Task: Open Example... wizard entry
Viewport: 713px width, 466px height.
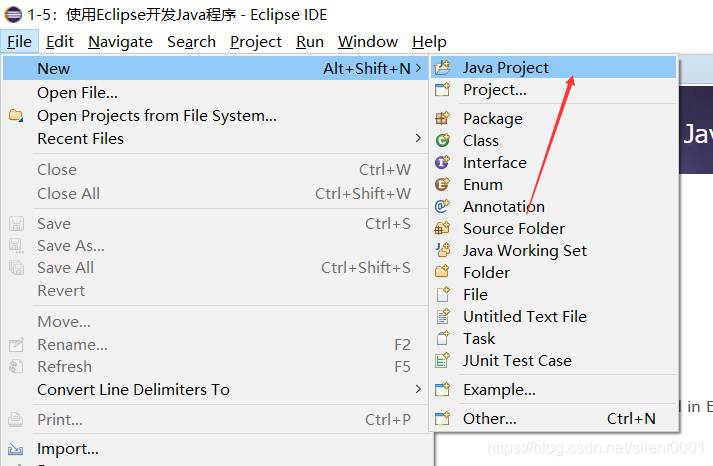Action: pyautogui.click(x=553, y=390)
